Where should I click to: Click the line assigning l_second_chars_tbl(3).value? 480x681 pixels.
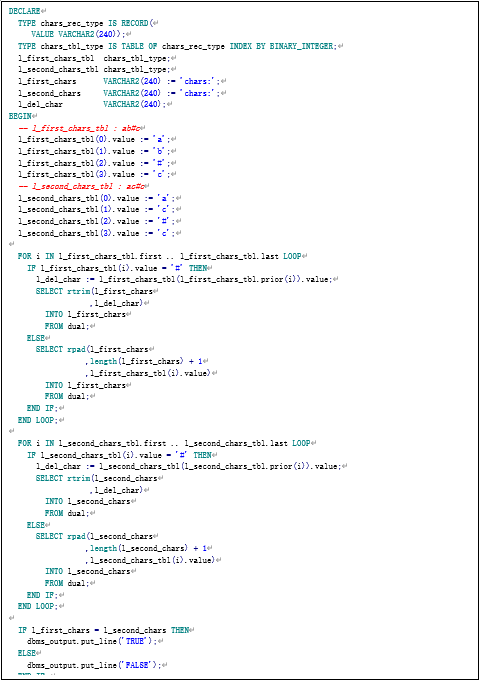[96, 233]
